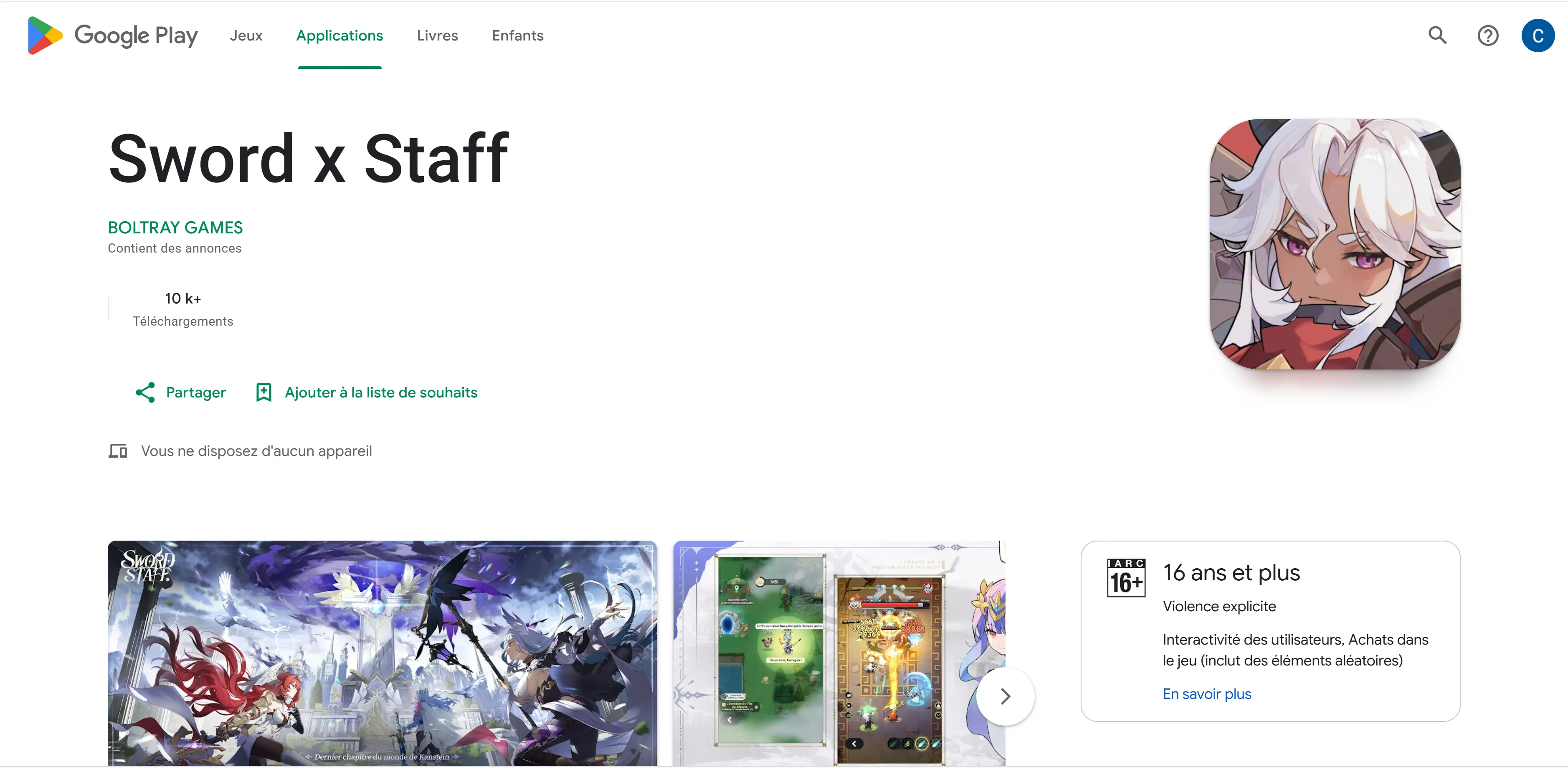Open the Sword Staff artwork screenshot
The width and height of the screenshot is (1568, 769).
pos(382,653)
